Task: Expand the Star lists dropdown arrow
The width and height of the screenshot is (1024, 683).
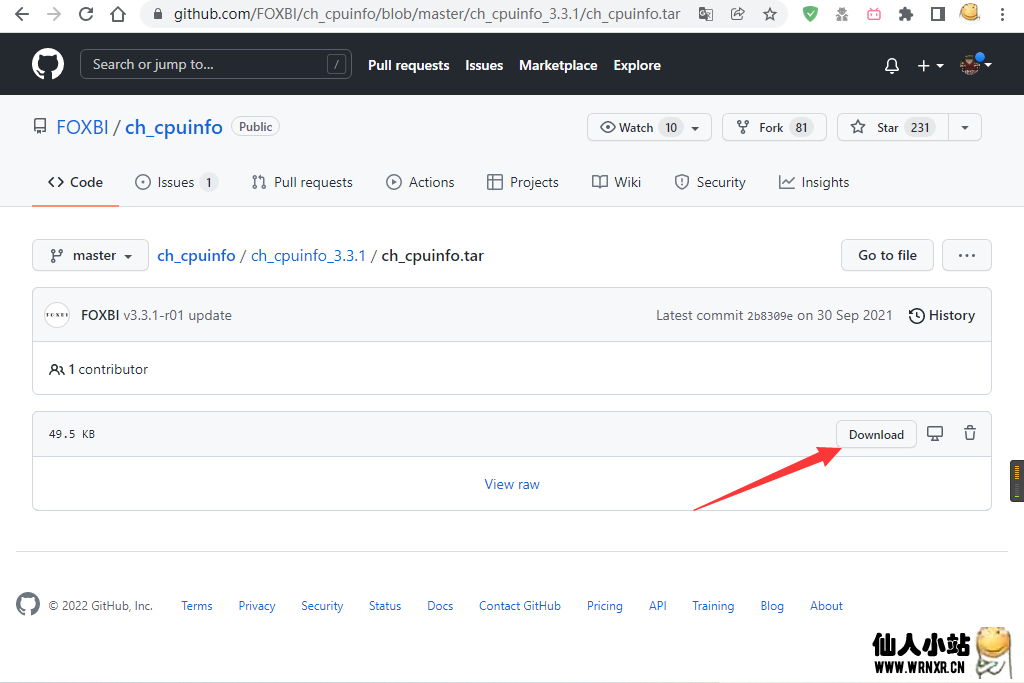Action: (x=965, y=127)
